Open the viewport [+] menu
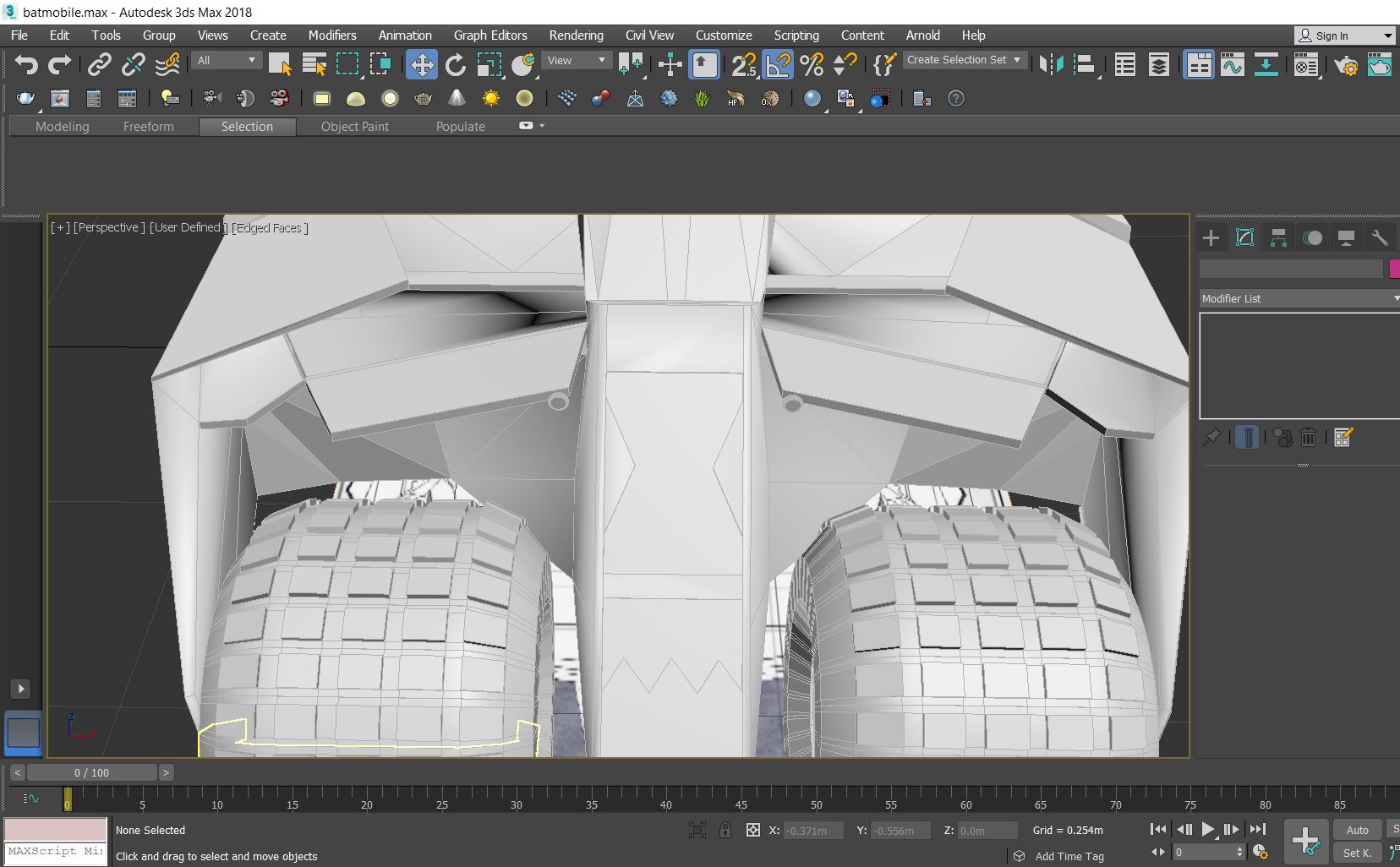 (x=60, y=227)
